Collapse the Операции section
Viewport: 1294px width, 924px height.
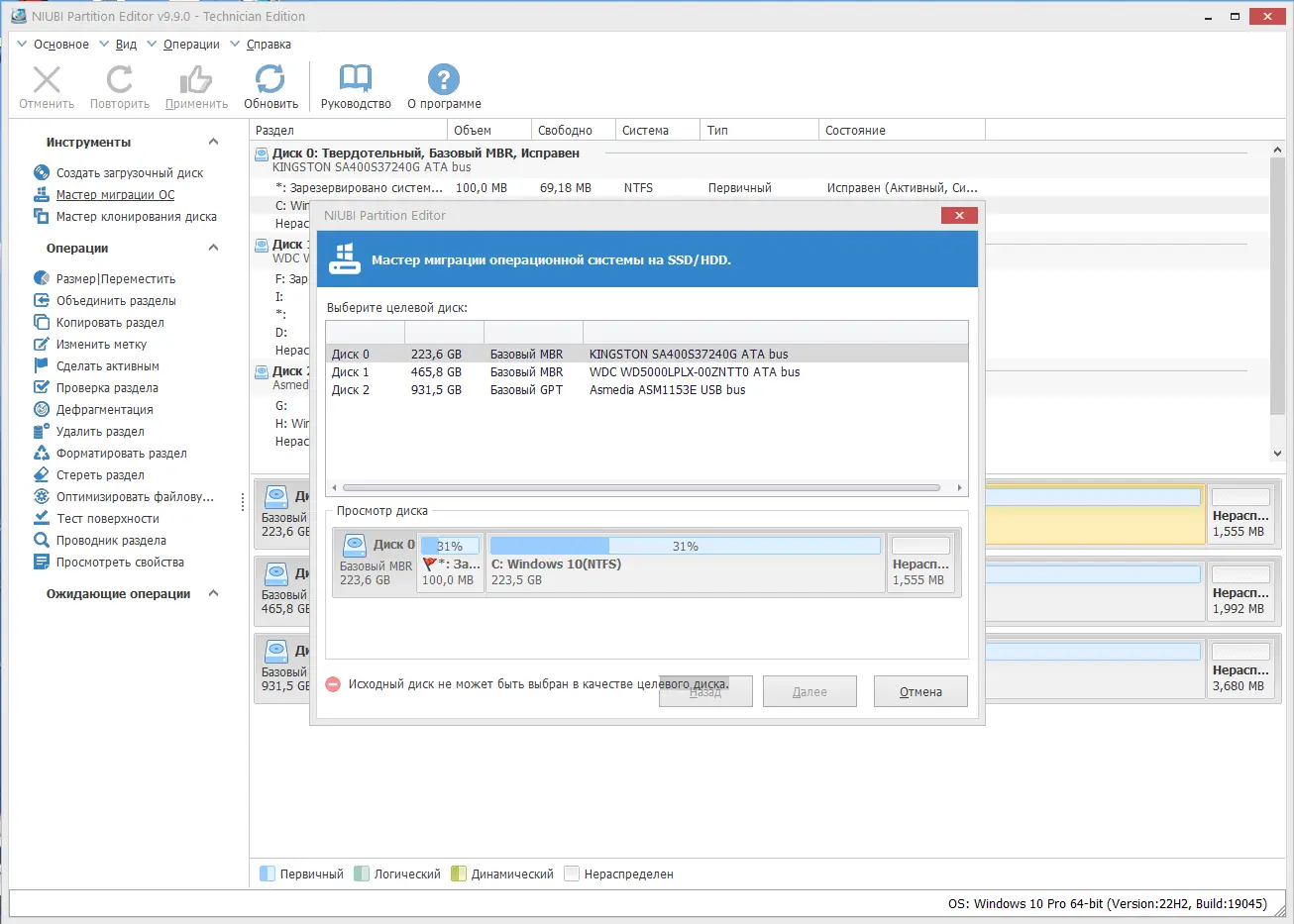pyautogui.click(x=213, y=248)
